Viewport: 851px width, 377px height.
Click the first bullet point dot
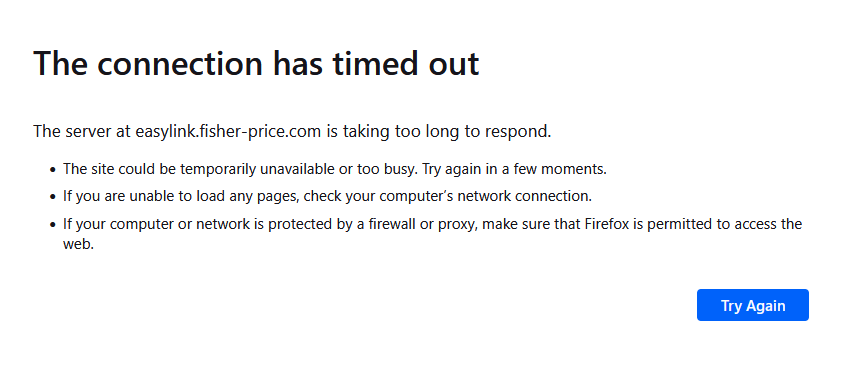pyautogui.click(x=53, y=170)
